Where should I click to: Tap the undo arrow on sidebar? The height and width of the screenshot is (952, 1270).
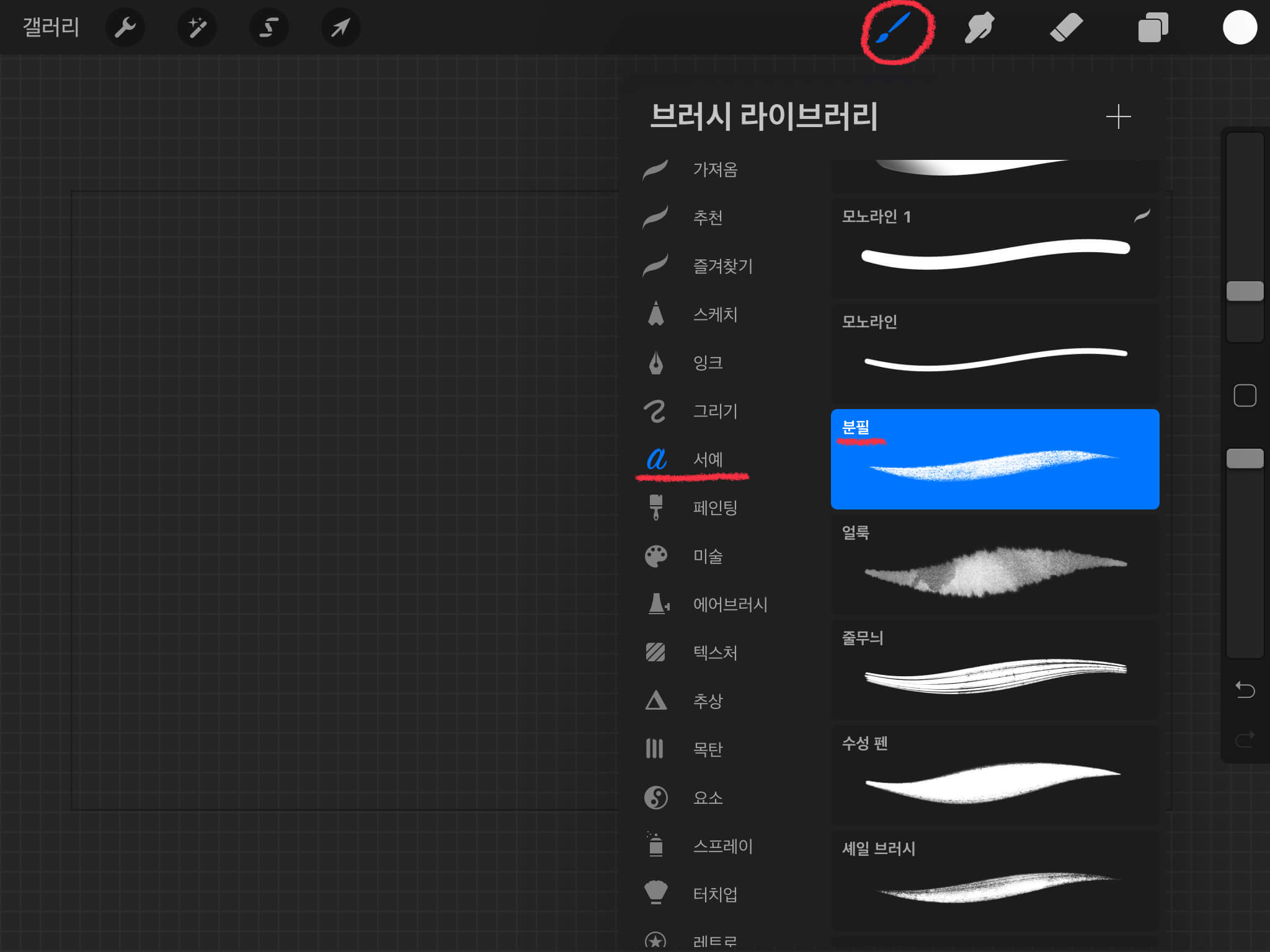pos(1245,689)
